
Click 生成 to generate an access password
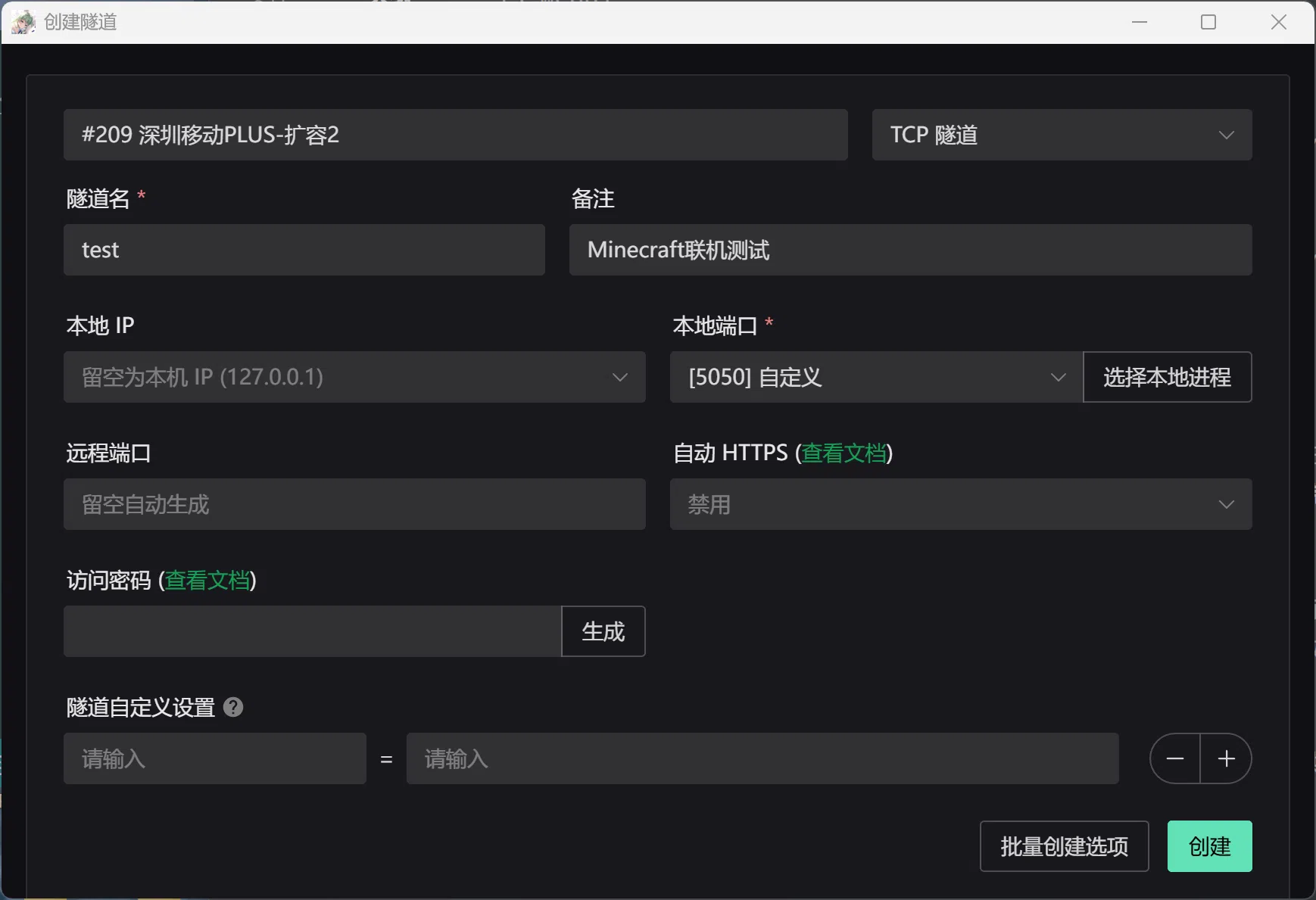coord(603,631)
